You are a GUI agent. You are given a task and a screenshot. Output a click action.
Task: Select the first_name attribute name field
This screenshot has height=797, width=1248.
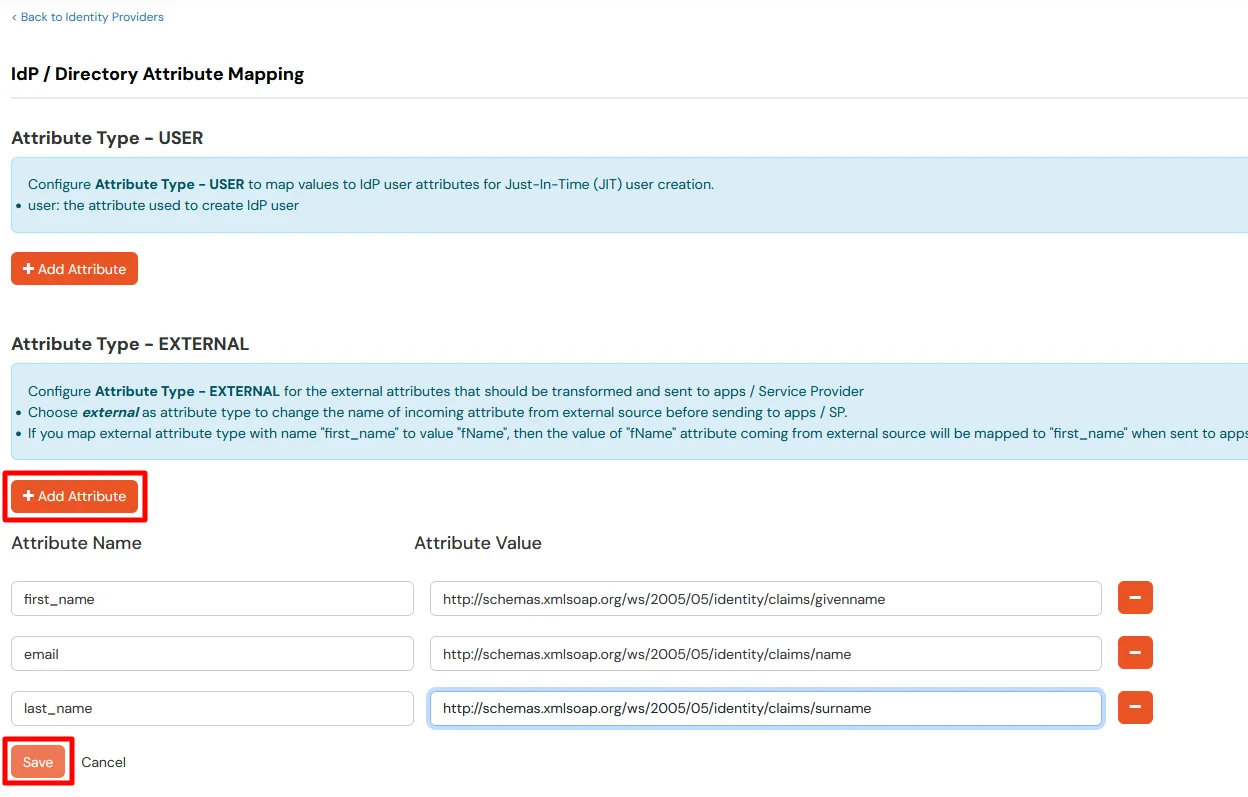pos(212,598)
